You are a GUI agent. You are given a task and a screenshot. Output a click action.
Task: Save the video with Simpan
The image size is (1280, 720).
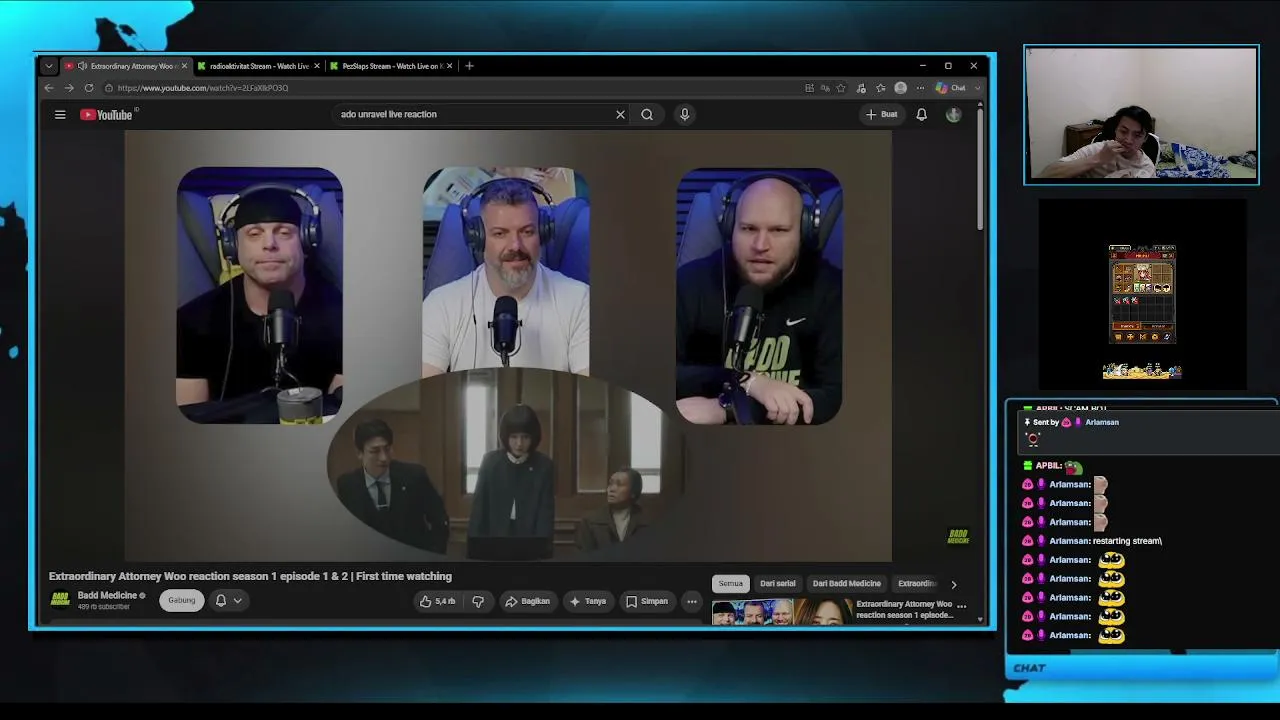(647, 601)
